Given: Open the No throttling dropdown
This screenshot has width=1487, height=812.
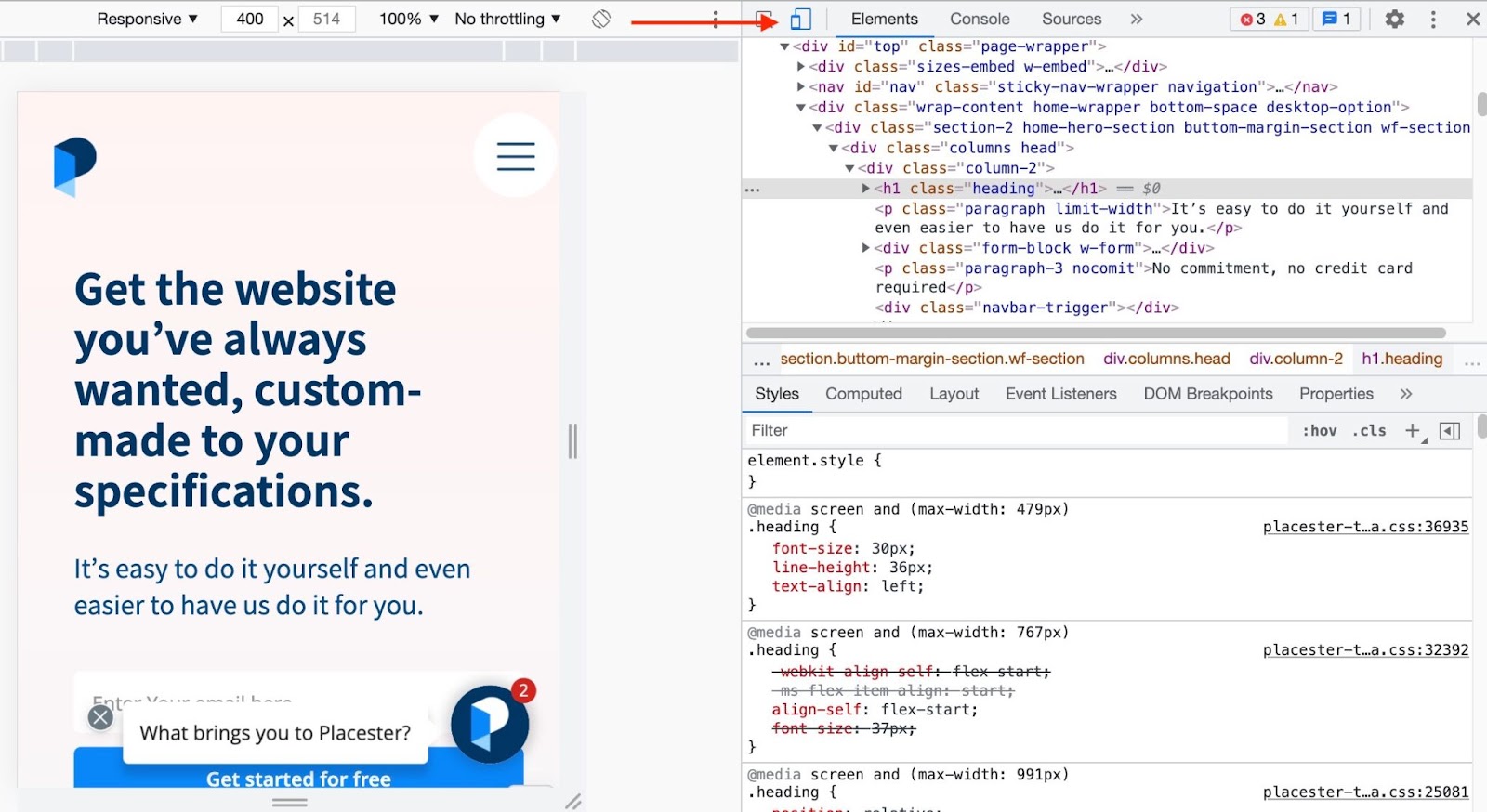Looking at the screenshot, I should [x=507, y=19].
